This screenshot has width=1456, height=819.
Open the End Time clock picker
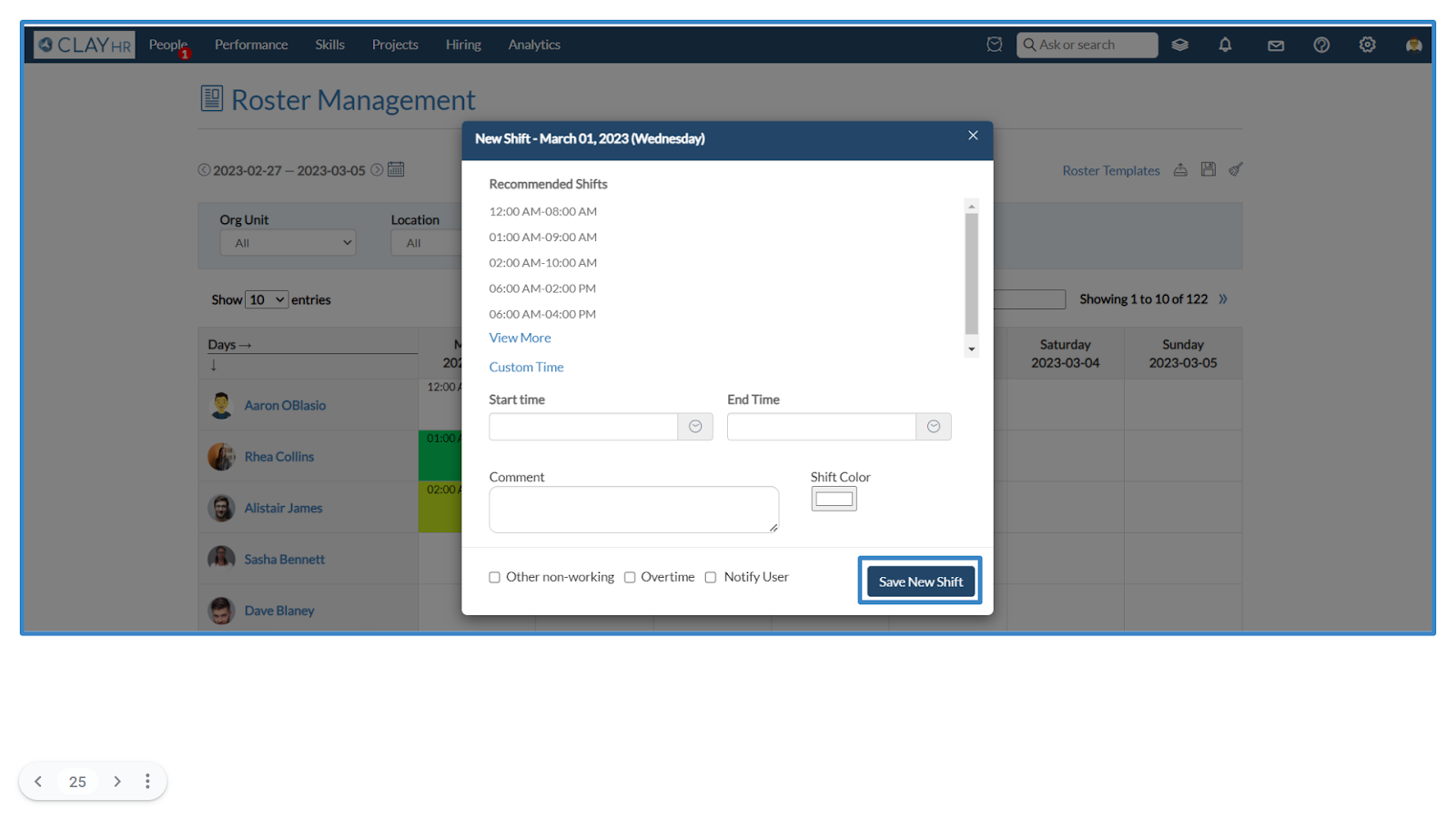(934, 427)
